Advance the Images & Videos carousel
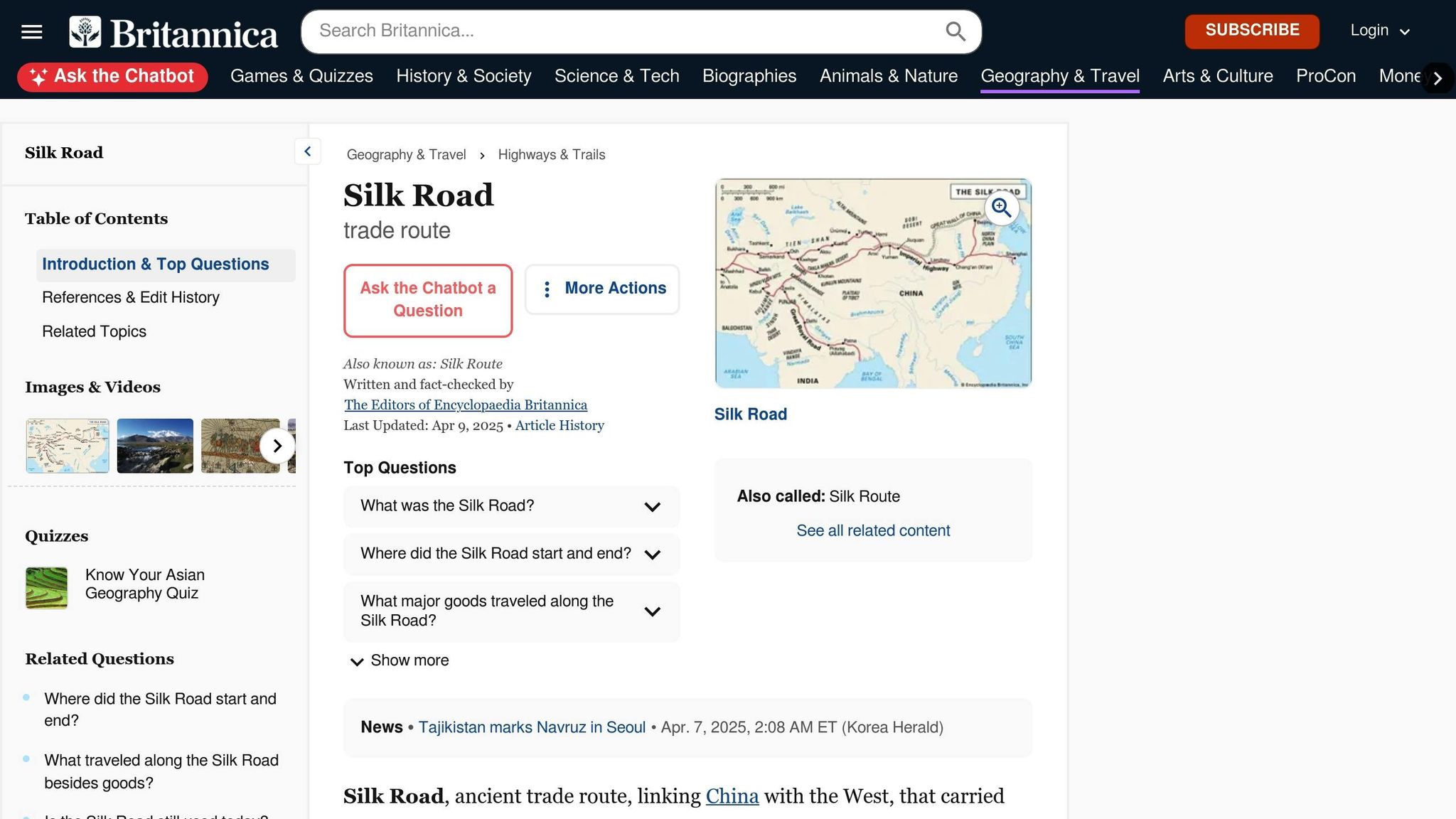Viewport: 1456px width, 819px height. pos(277,446)
